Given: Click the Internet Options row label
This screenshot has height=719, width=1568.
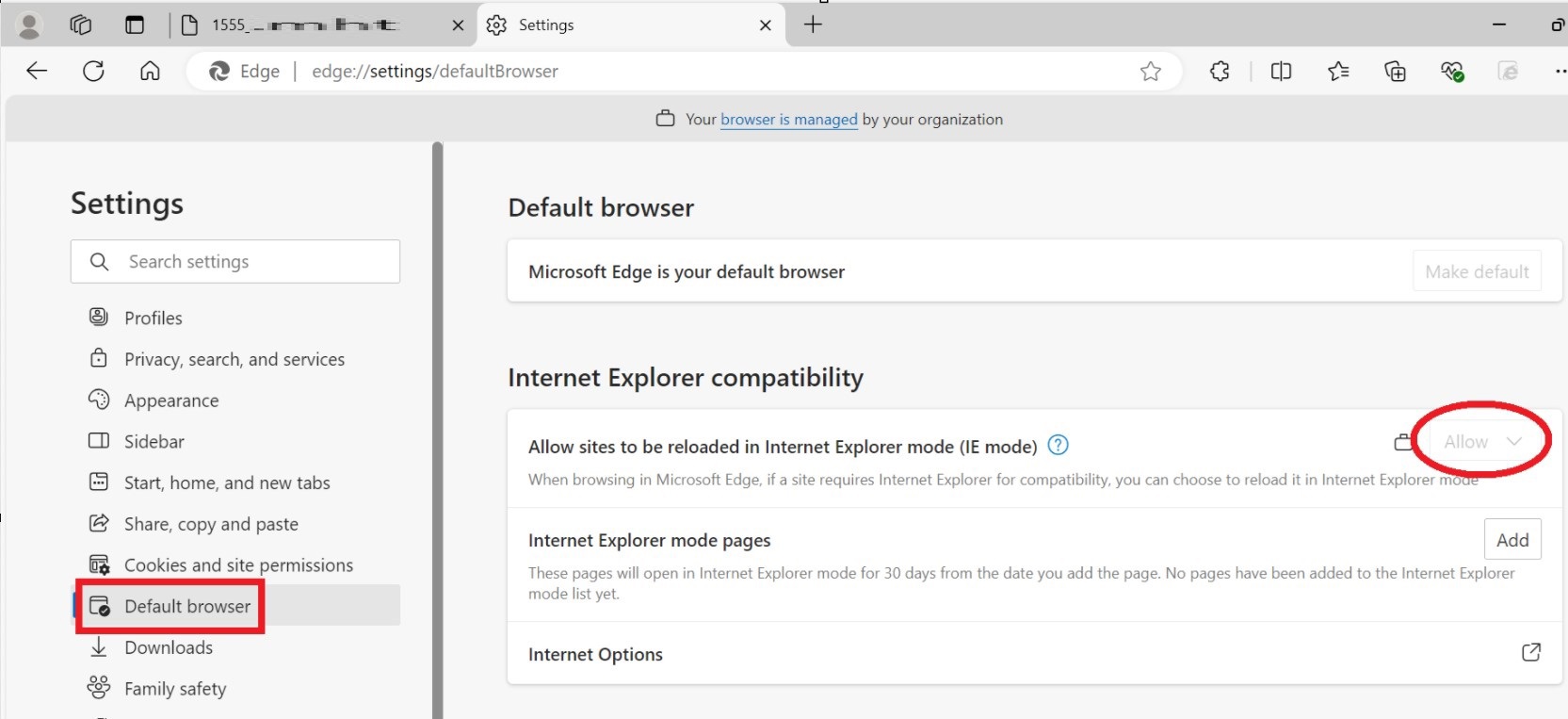Looking at the screenshot, I should pos(595,654).
